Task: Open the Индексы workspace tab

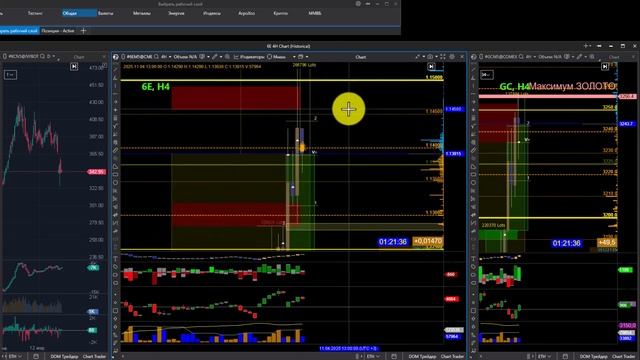Action: point(211,13)
